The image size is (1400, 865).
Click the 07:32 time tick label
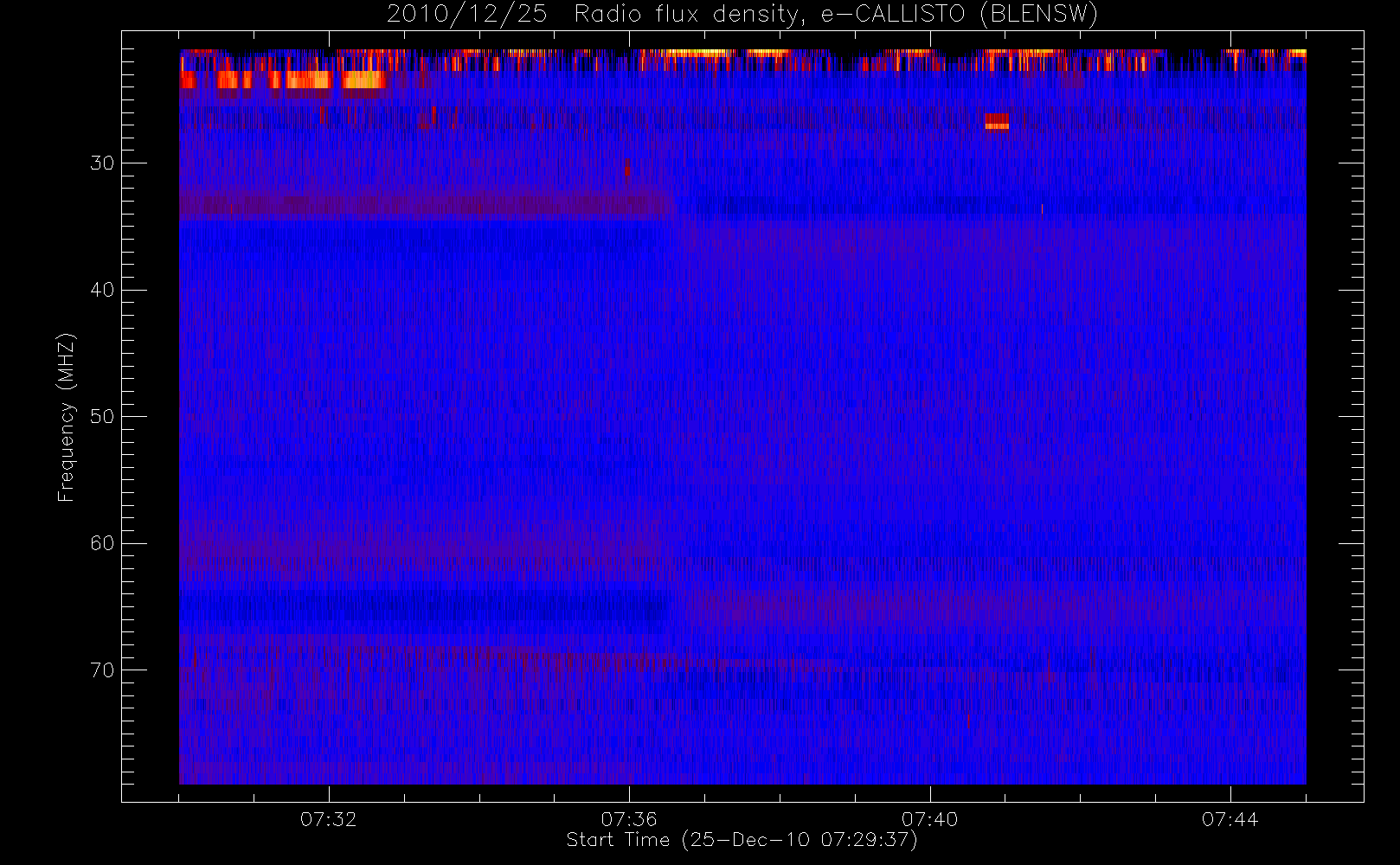pos(329,819)
